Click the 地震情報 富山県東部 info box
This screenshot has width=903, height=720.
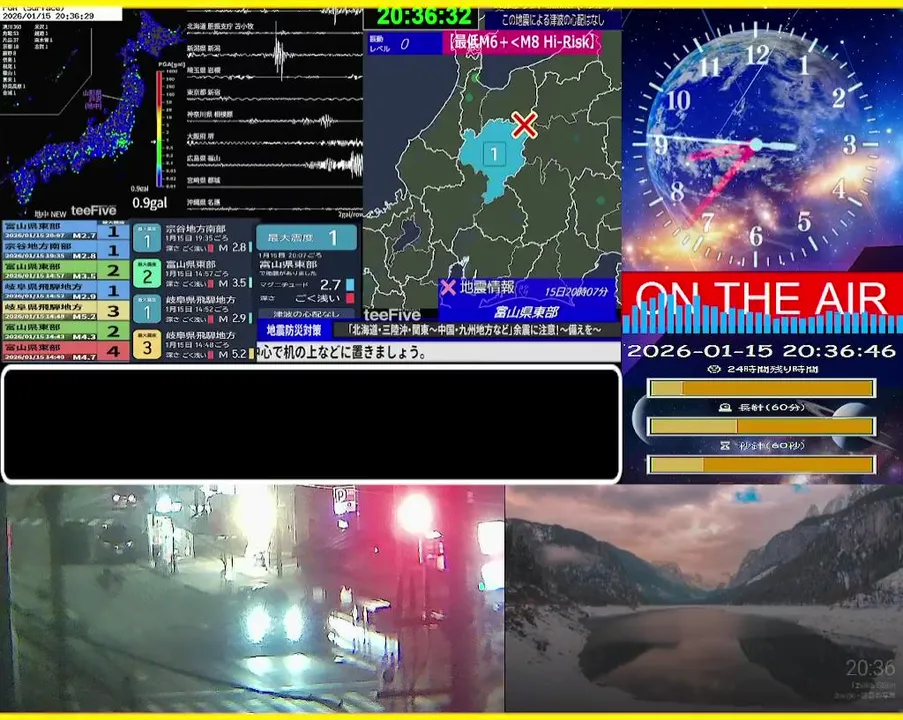(527, 300)
